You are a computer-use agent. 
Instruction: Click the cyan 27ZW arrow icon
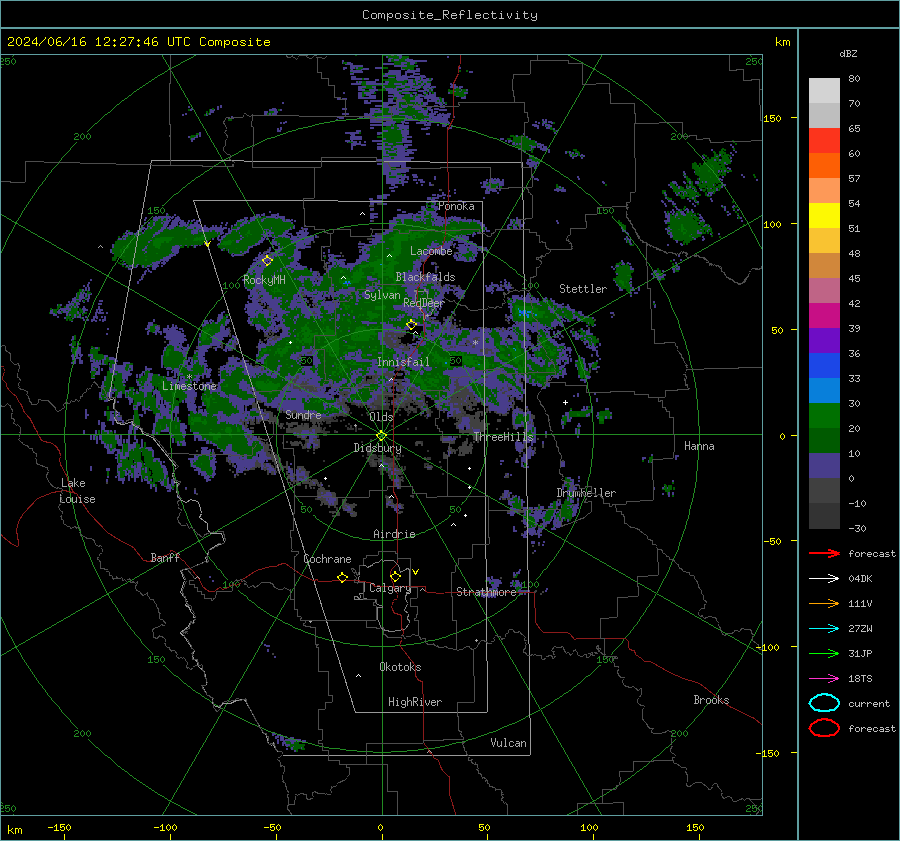tap(824, 629)
